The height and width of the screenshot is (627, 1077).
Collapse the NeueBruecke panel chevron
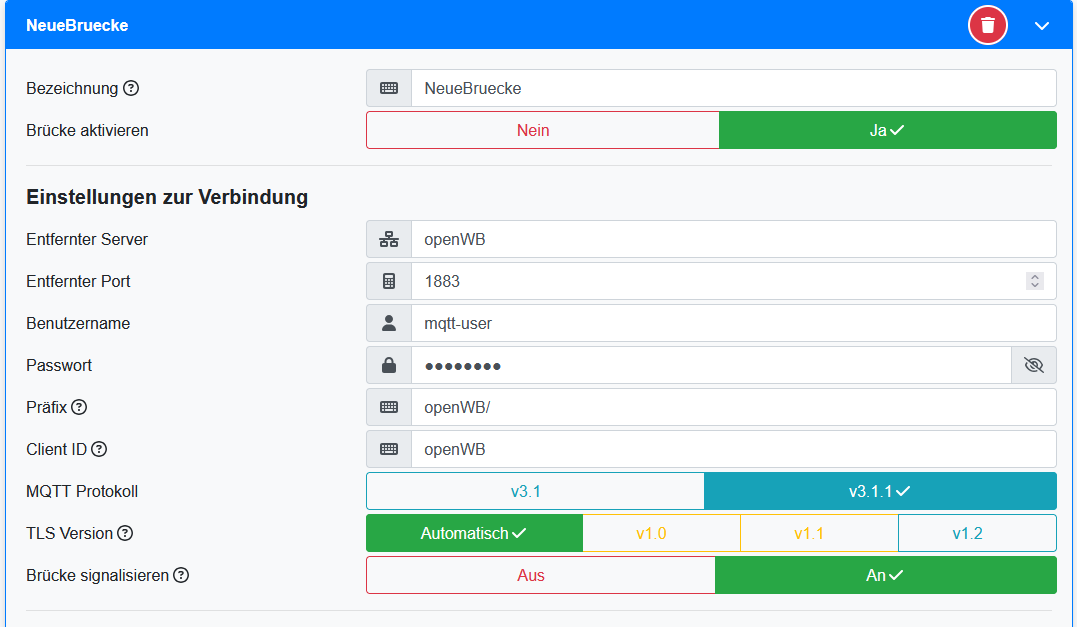1042,26
